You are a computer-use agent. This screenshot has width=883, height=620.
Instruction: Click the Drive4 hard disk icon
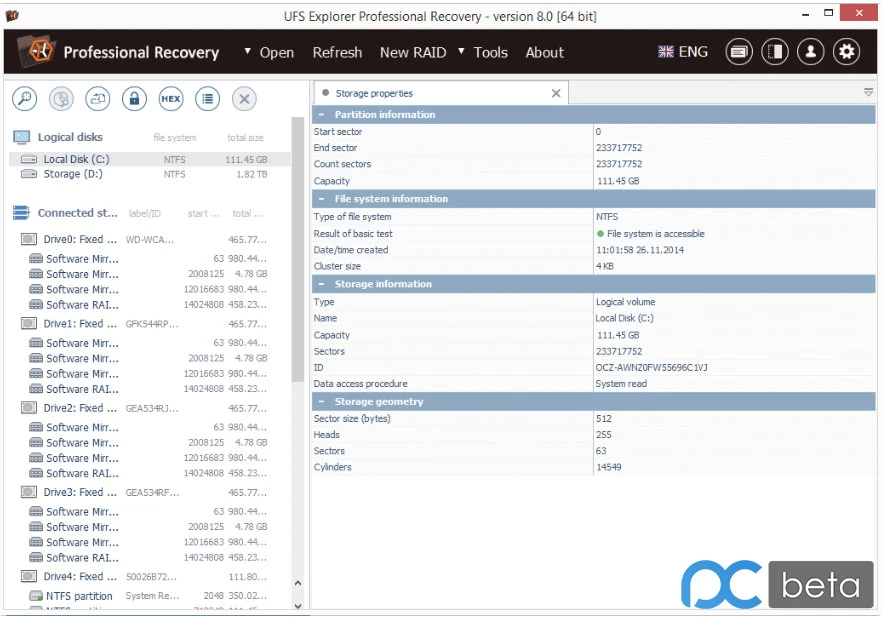pyautogui.click(x=29, y=577)
